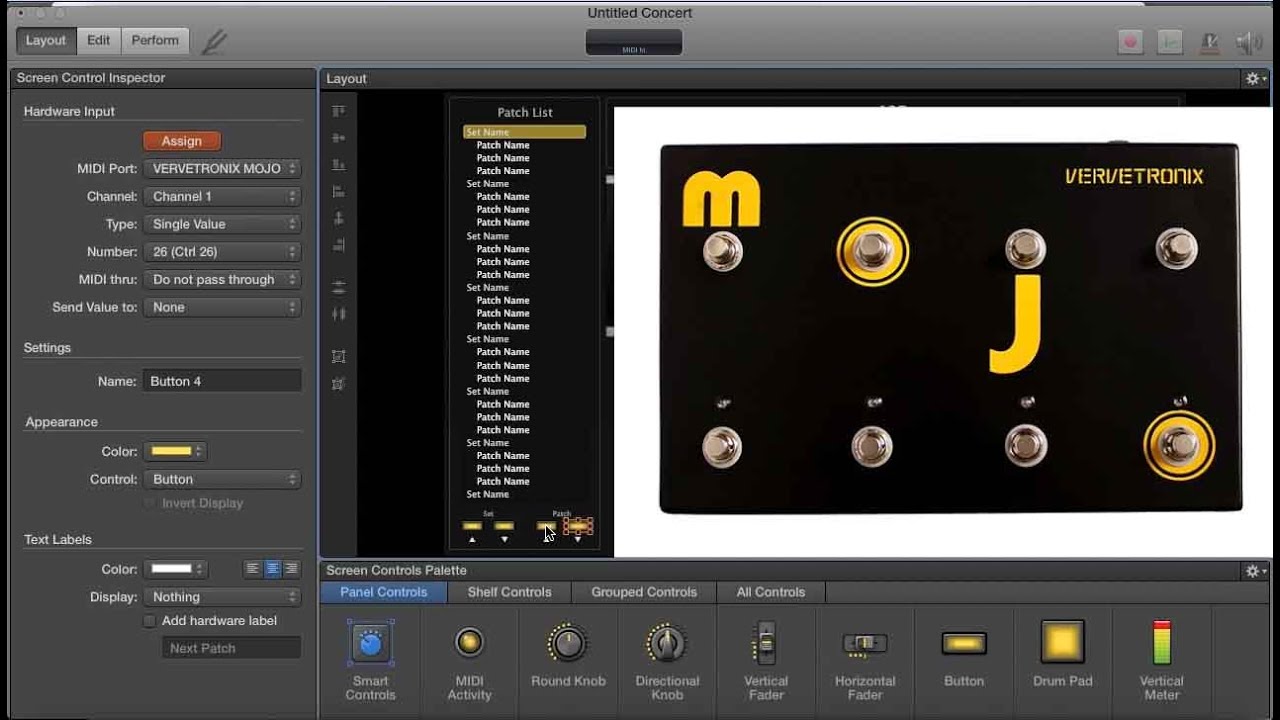1280x720 pixels.
Task: Open the Panel Controls tab
Action: 383,593
